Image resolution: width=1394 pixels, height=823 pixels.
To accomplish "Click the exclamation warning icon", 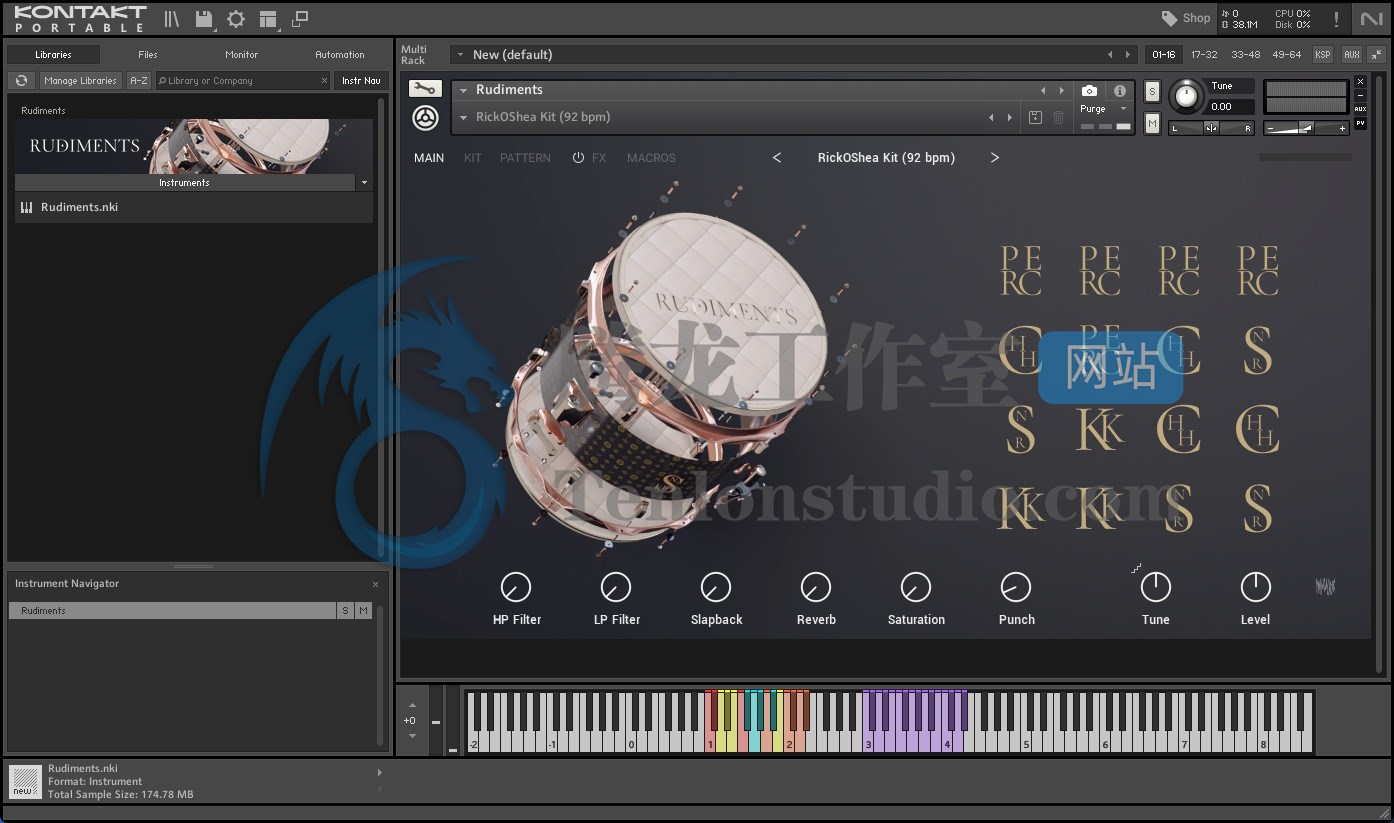I will pyautogui.click(x=1336, y=19).
